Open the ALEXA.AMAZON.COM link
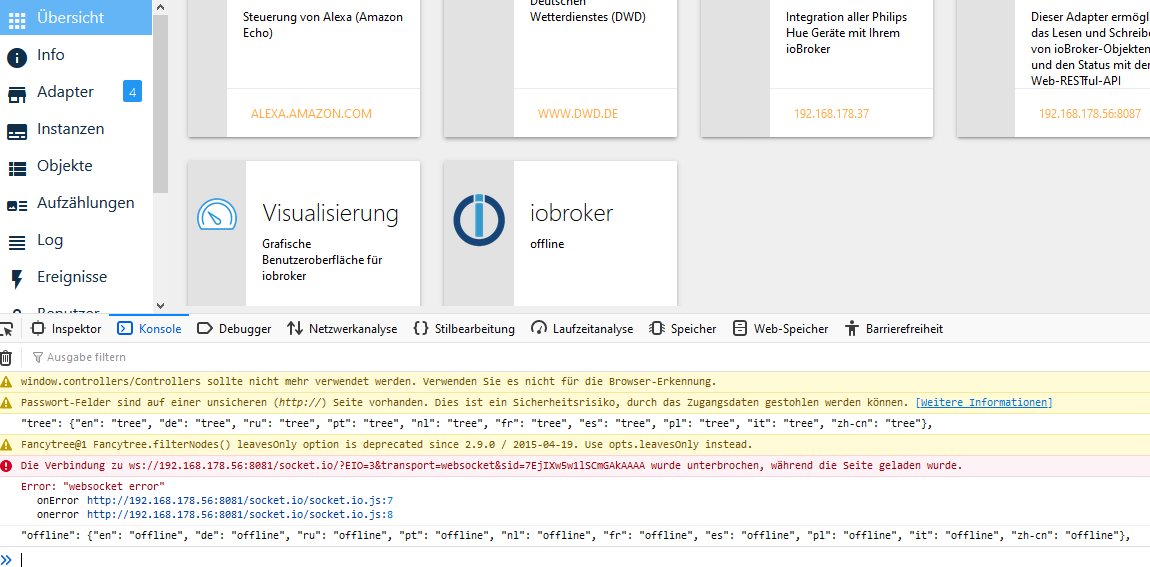Viewport: 1150px width, 567px height. tap(311, 114)
